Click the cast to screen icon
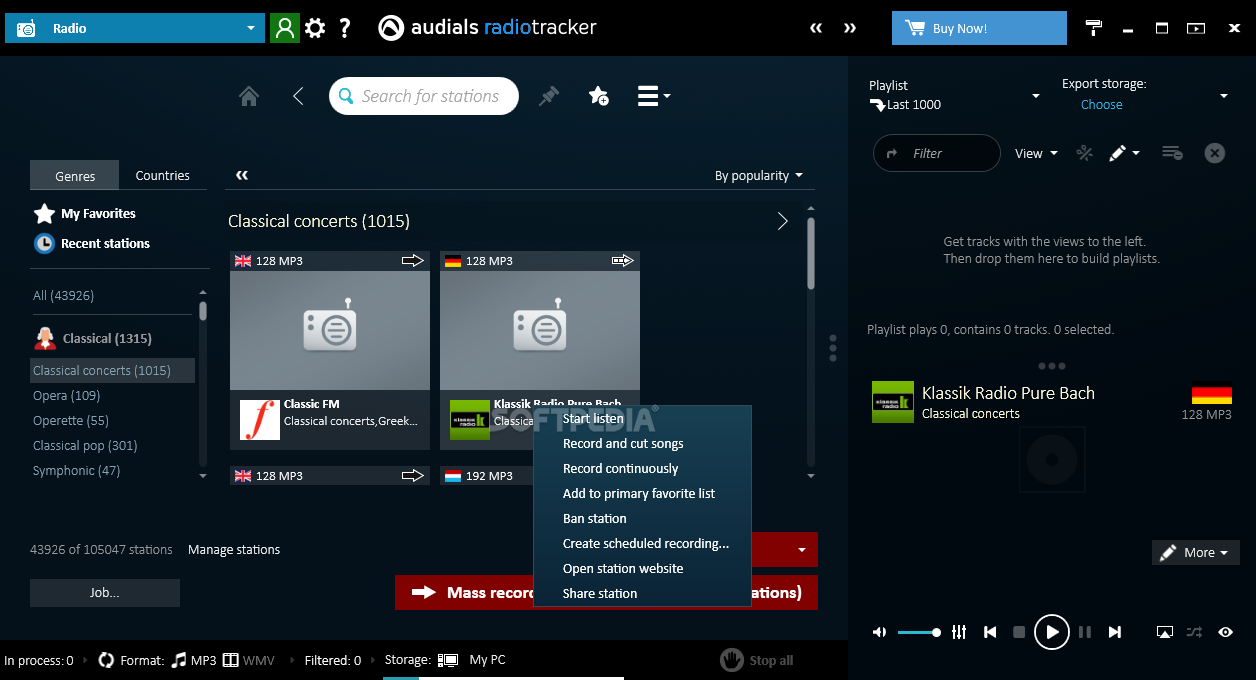The height and width of the screenshot is (680, 1256). (x=1164, y=632)
